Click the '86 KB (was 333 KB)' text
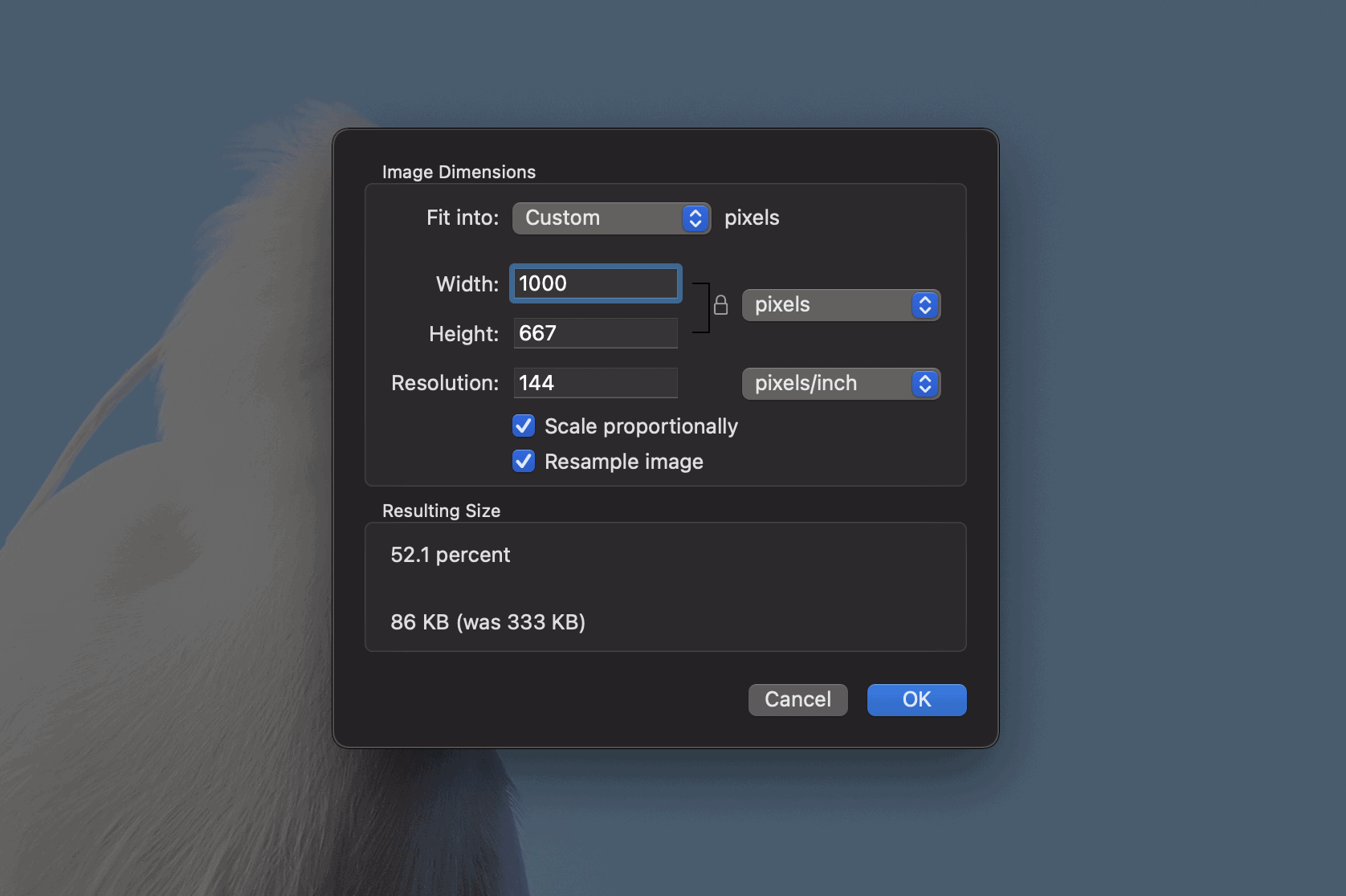This screenshot has width=1346, height=896. click(487, 622)
